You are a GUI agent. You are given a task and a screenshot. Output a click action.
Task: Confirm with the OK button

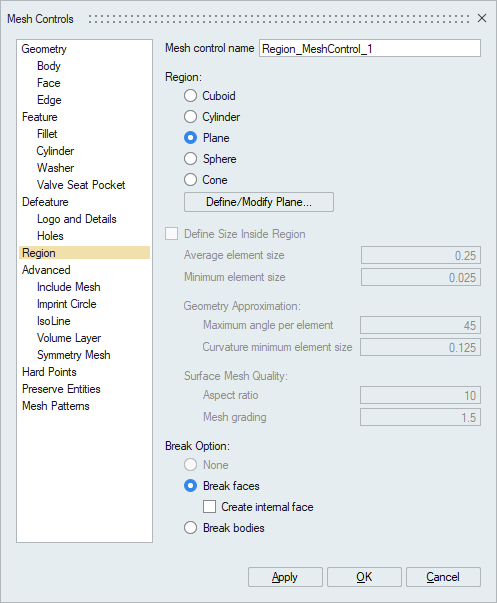[364, 577]
